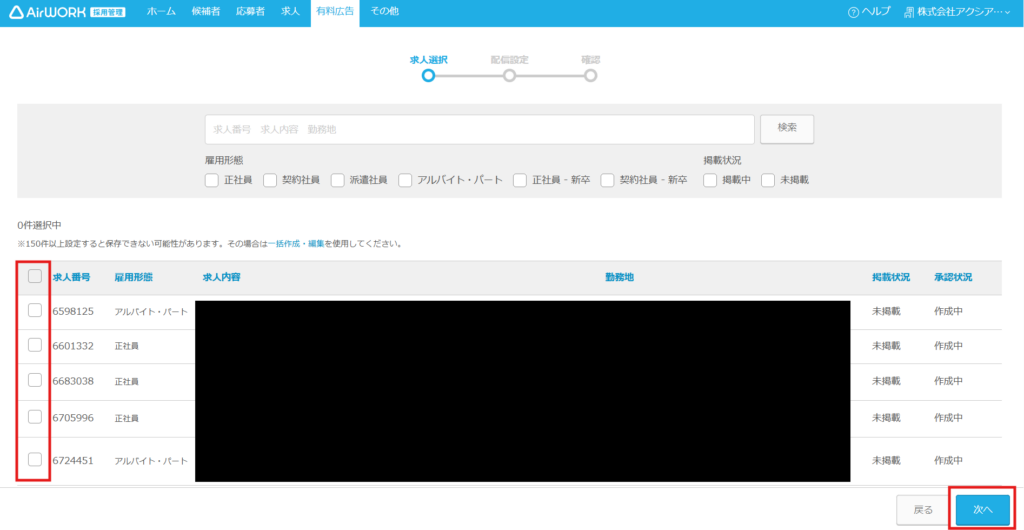Image resolution: width=1024 pixels, height=530 pixels.
Task: Click the 次へ button
Action: pyautogui.click(x=982, y=509)
